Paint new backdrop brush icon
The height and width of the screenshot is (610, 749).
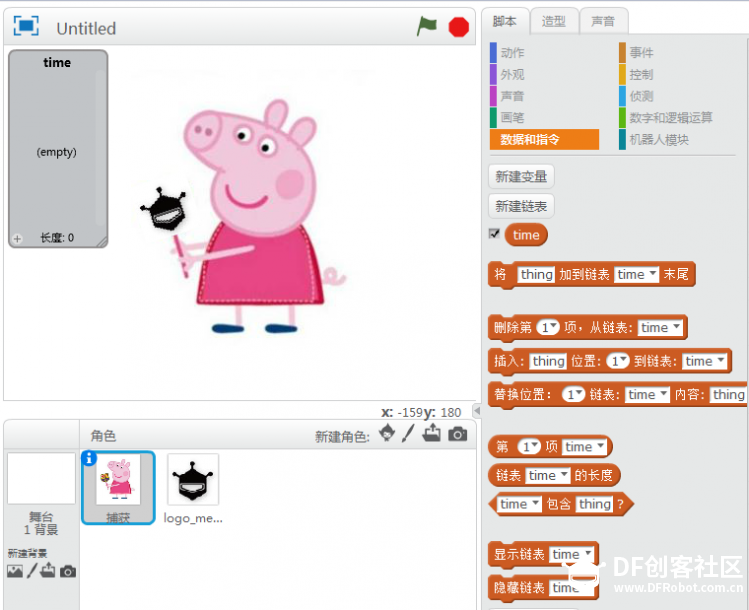(32, 571)
